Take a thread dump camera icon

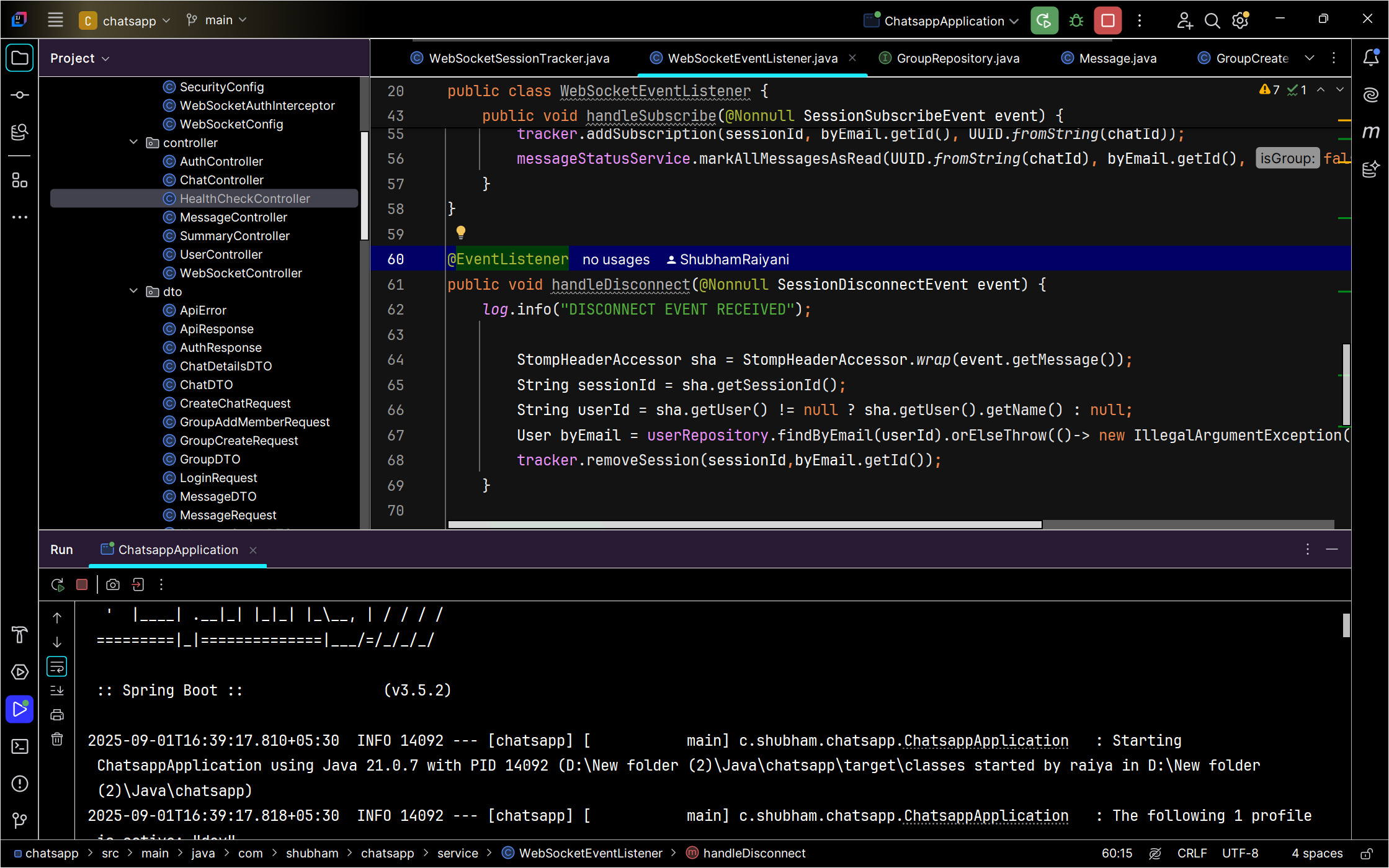click(113, 584)
